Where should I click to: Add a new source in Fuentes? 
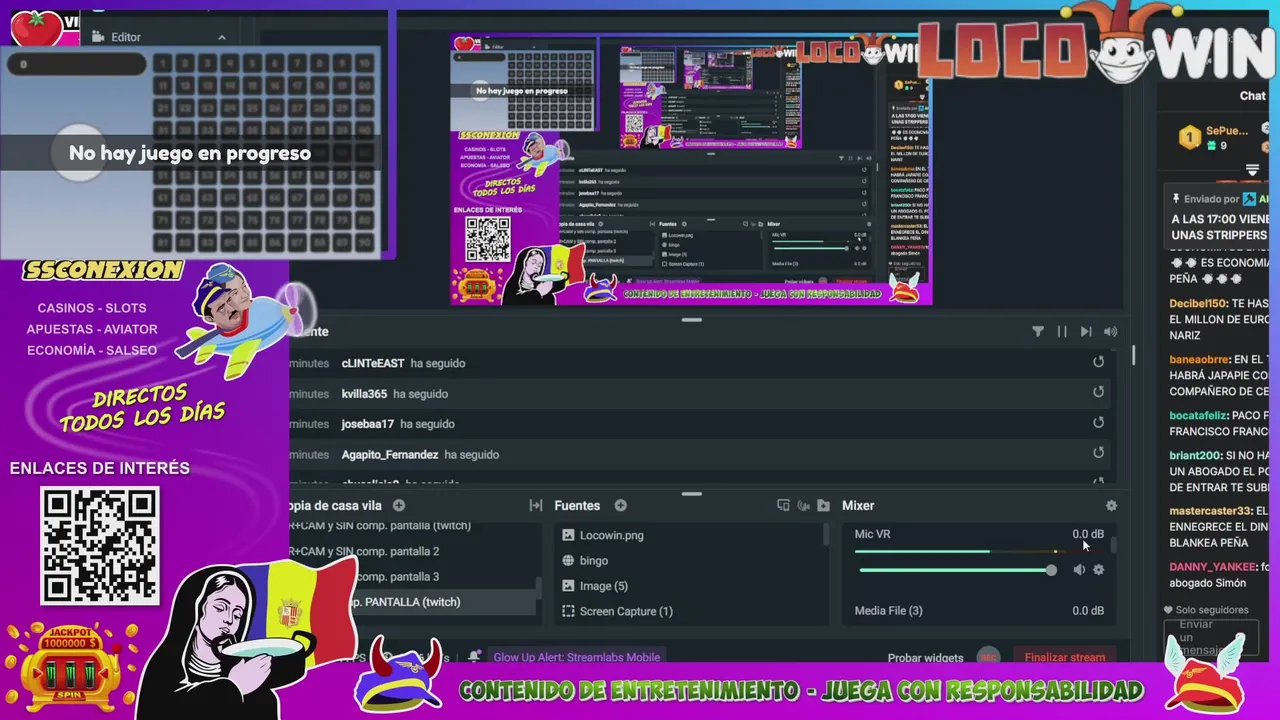coord(620,506)
